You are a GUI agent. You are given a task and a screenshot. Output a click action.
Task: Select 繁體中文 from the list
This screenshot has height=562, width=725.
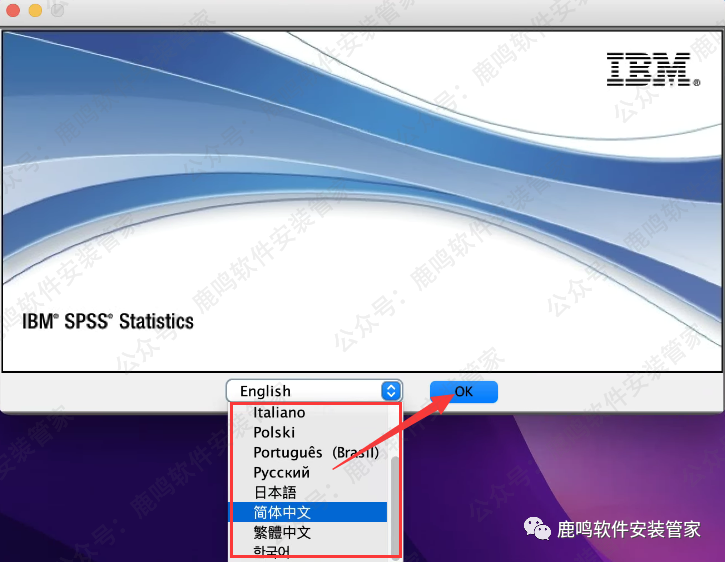pos(282,532)
